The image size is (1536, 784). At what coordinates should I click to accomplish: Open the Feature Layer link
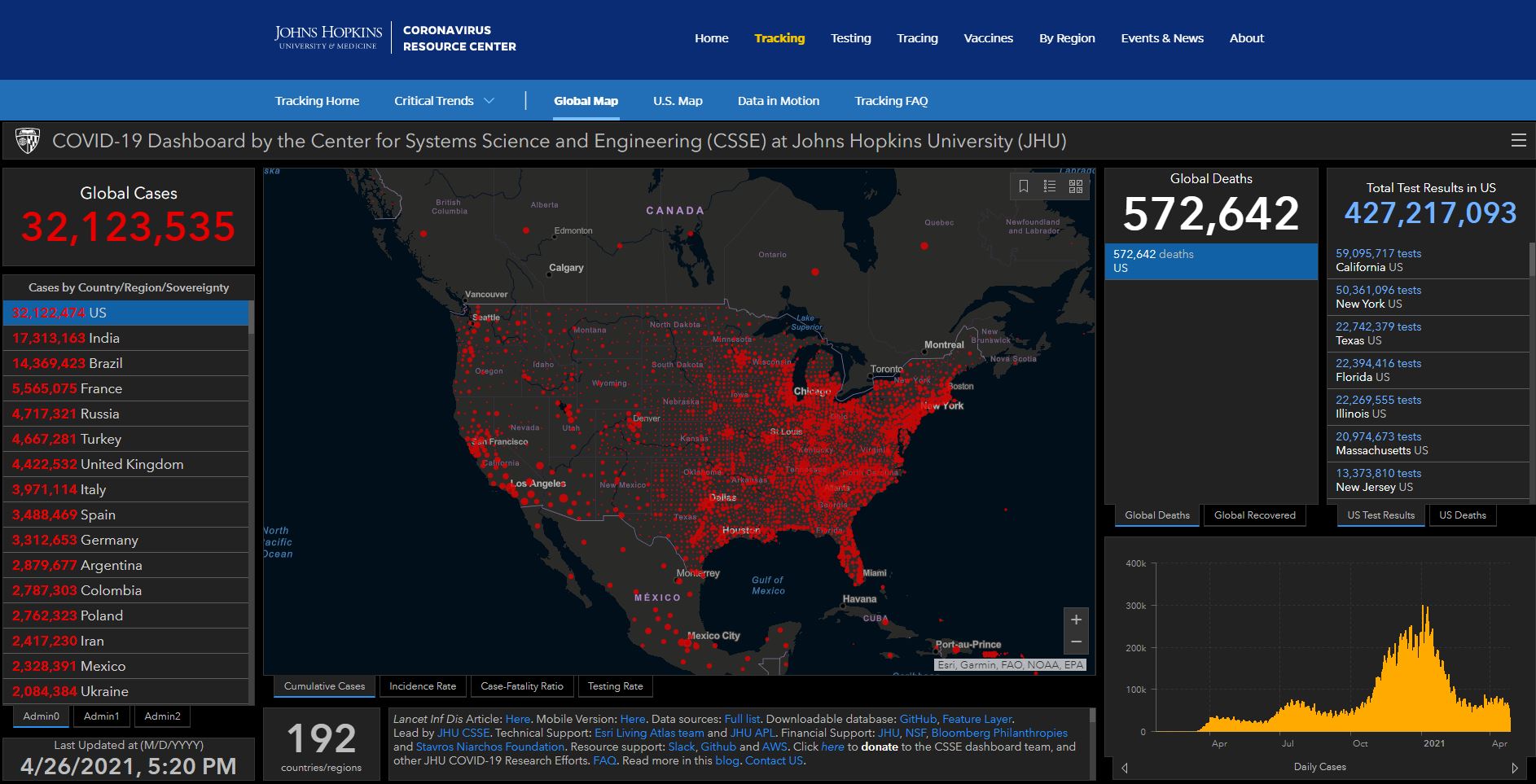click(x=977, y=720)
